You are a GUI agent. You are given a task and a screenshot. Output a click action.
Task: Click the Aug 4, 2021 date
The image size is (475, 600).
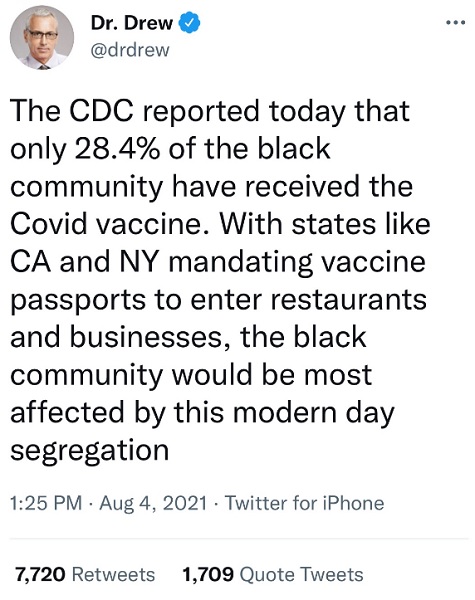coord(153,503)
